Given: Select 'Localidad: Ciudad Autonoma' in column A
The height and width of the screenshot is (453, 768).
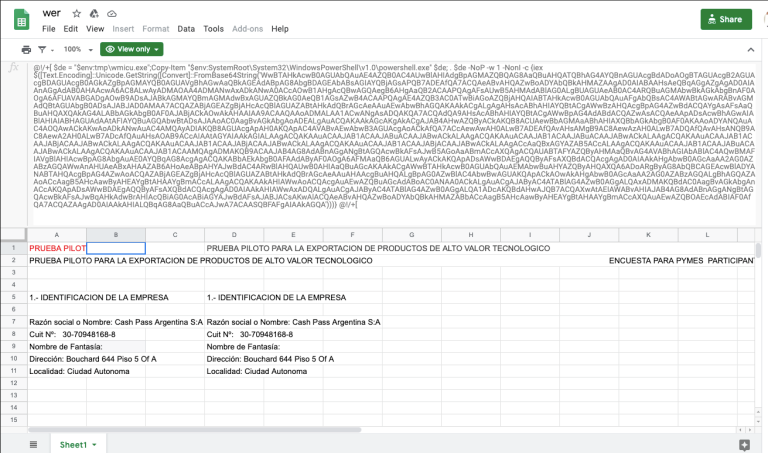Looking at the screenshot, I should [79, 371].
